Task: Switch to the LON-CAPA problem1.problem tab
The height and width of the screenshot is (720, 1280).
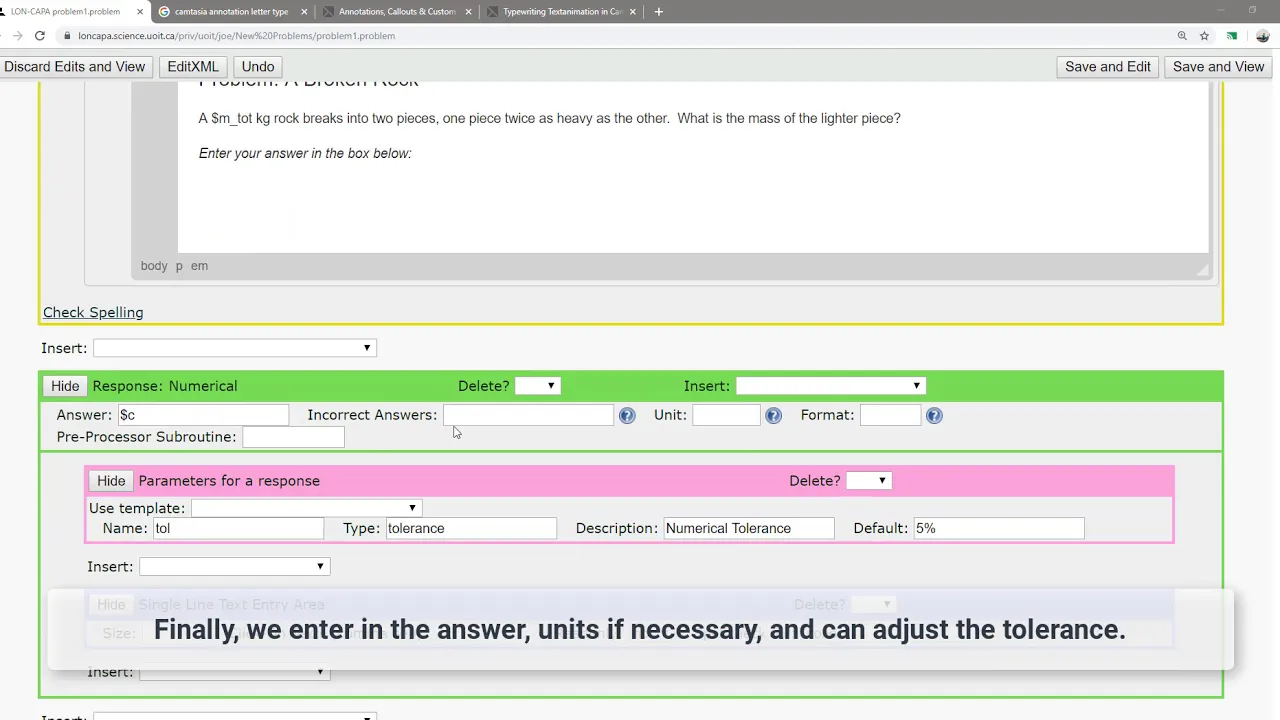Action: click(x=65, y=12)
